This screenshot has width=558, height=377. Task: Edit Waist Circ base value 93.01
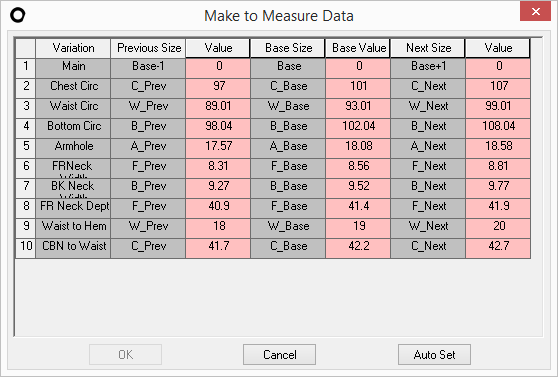point(358,106)
